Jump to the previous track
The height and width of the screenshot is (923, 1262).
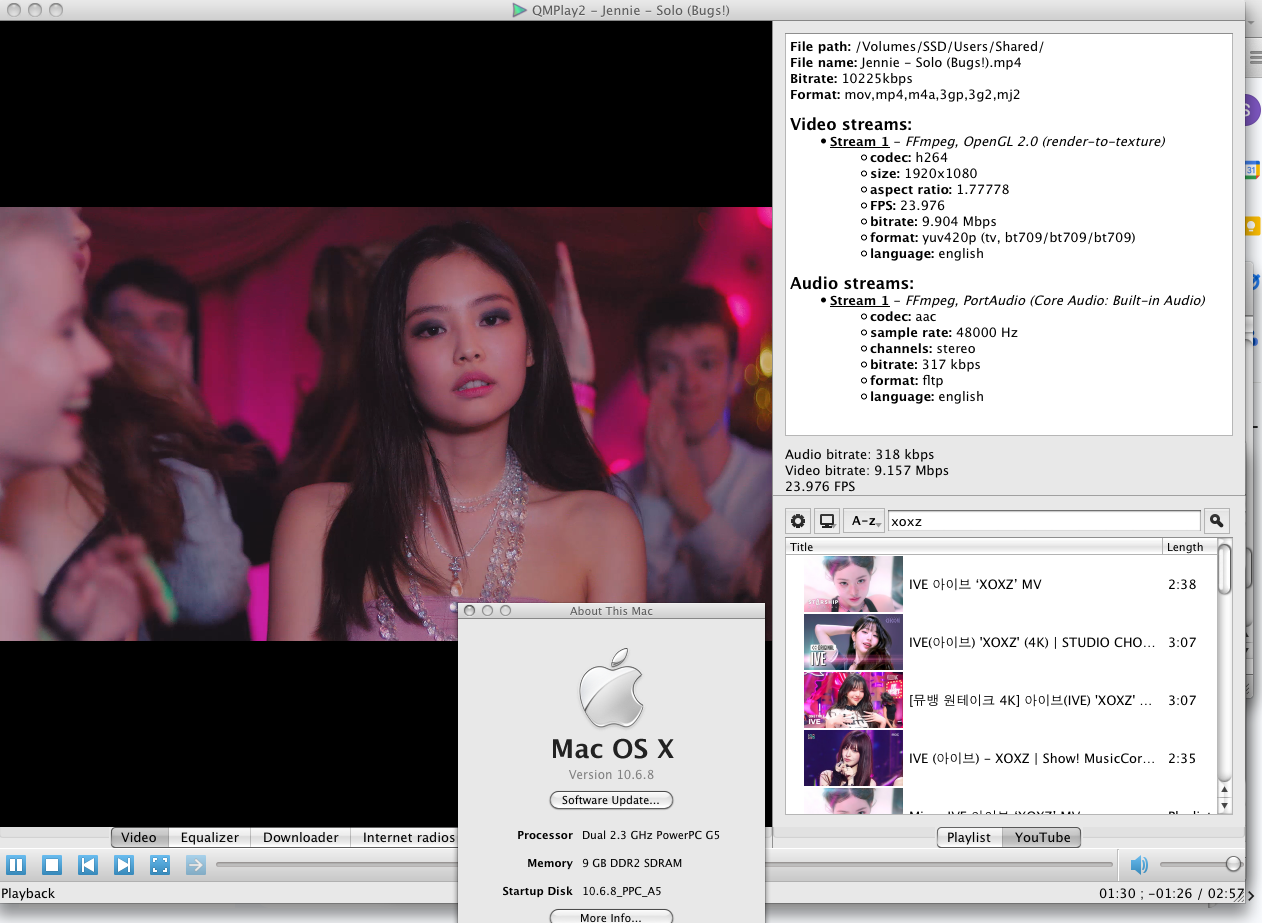[x=88, y=865]
